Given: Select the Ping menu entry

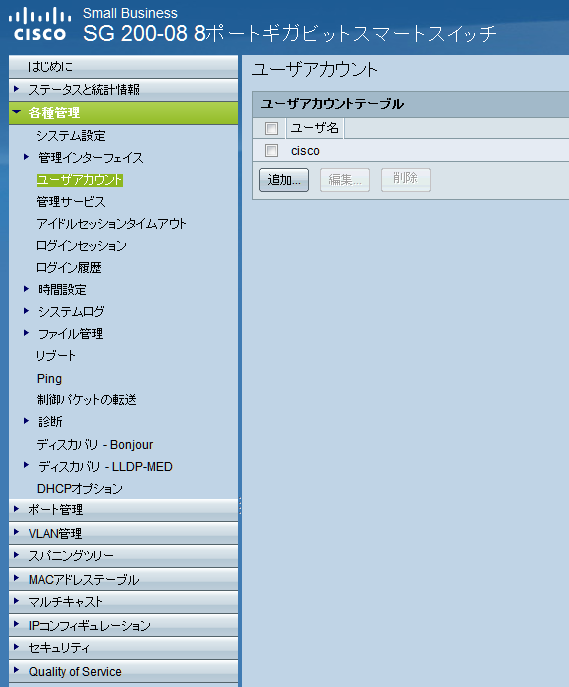Looking at the screenshot, I should (x=49, y=379).
